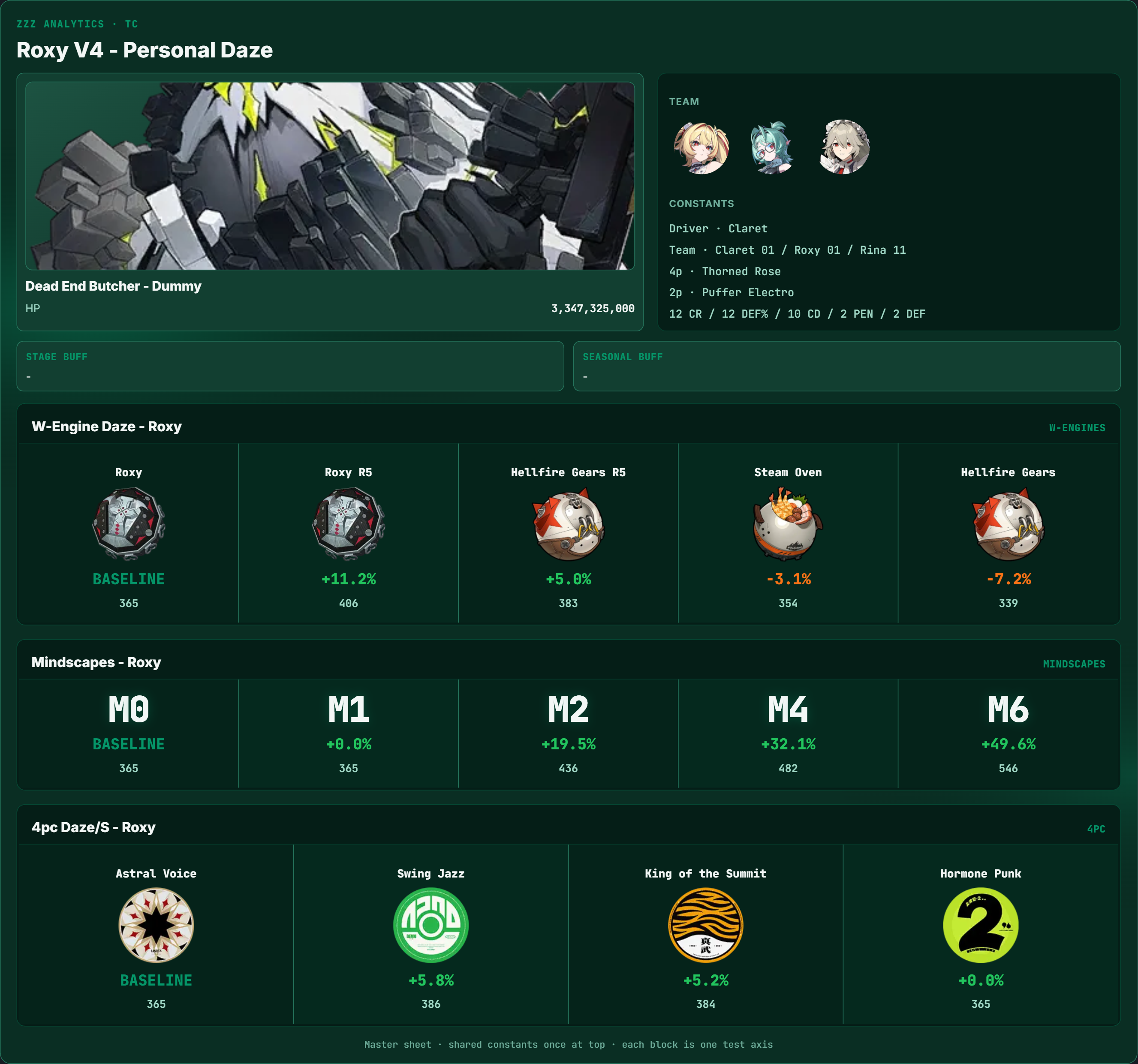Click the SEASONAL BUFF heading
Image resolution: width=1138 pixels, height=1064 pixels.
coord(623,357)
